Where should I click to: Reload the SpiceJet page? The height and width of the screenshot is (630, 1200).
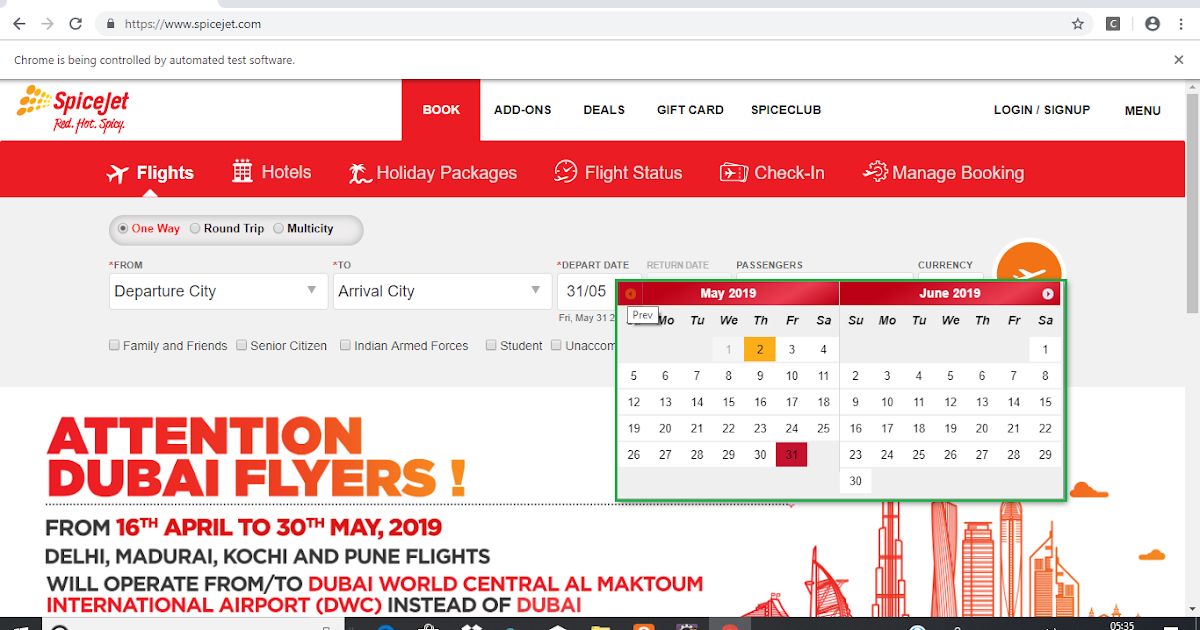tap(76, 23)
